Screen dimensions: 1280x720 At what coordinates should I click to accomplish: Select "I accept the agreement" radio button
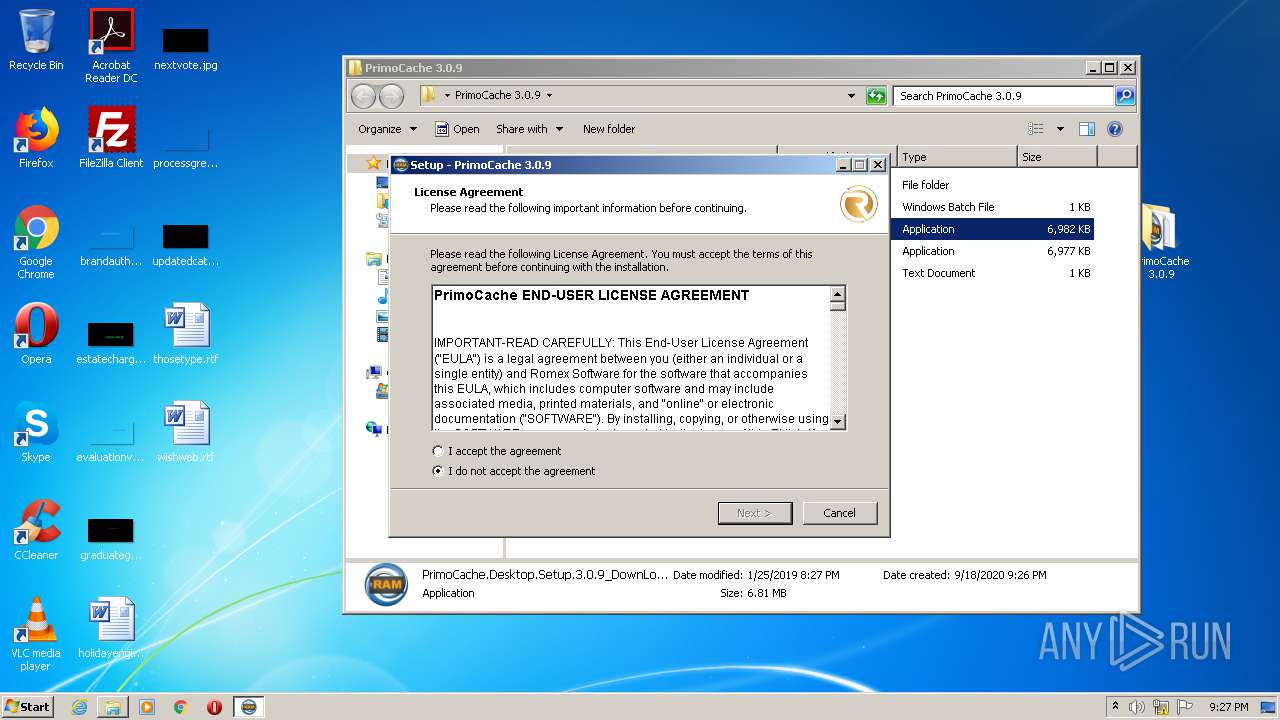click(x=438, y=451)
